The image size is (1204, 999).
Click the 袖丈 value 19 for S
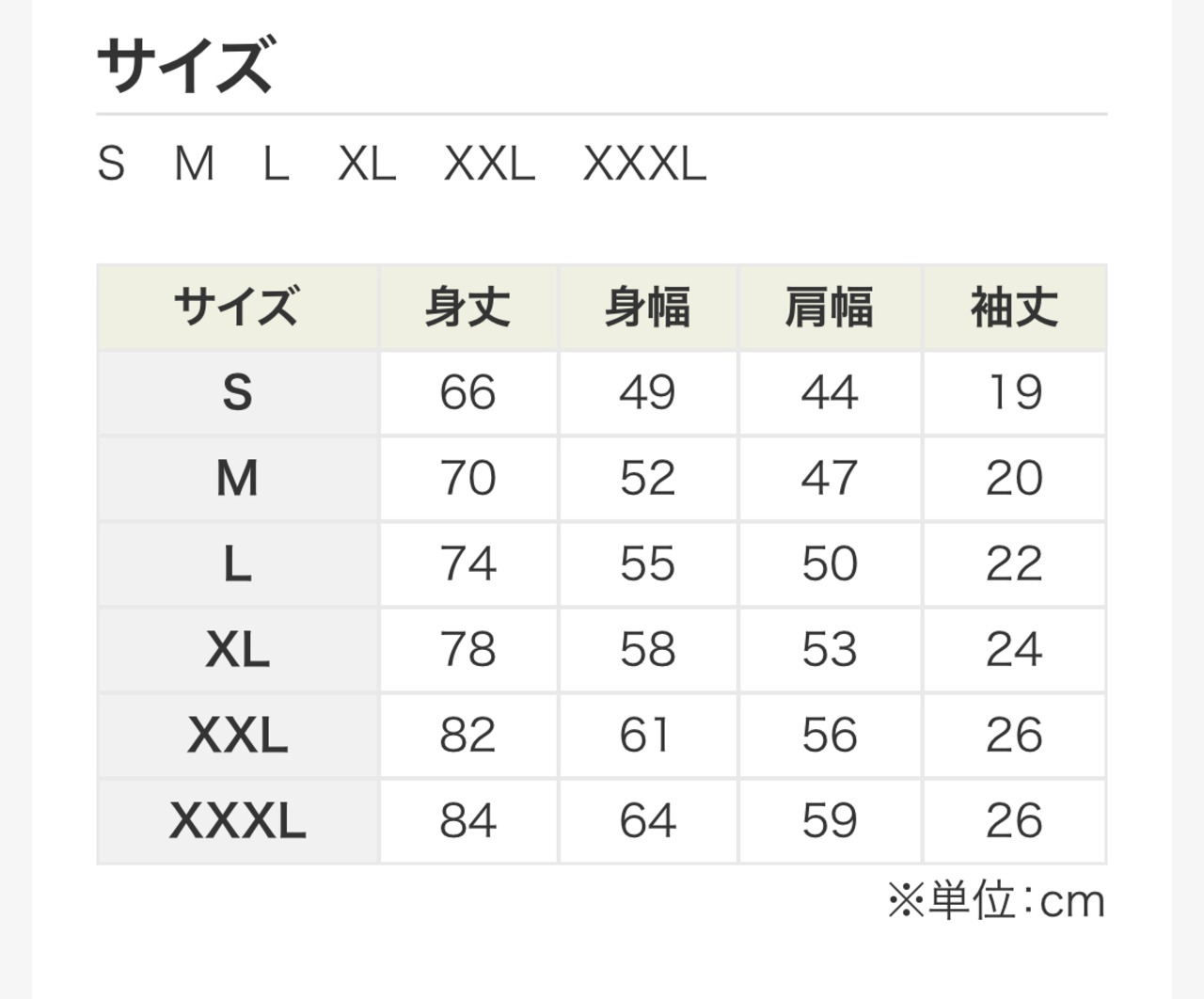pos(1014,392)
